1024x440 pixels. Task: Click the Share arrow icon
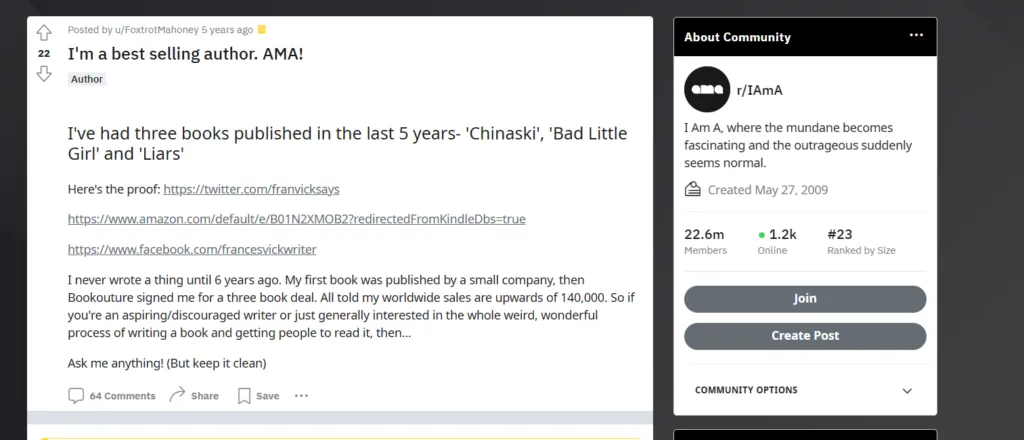[178, 395]
